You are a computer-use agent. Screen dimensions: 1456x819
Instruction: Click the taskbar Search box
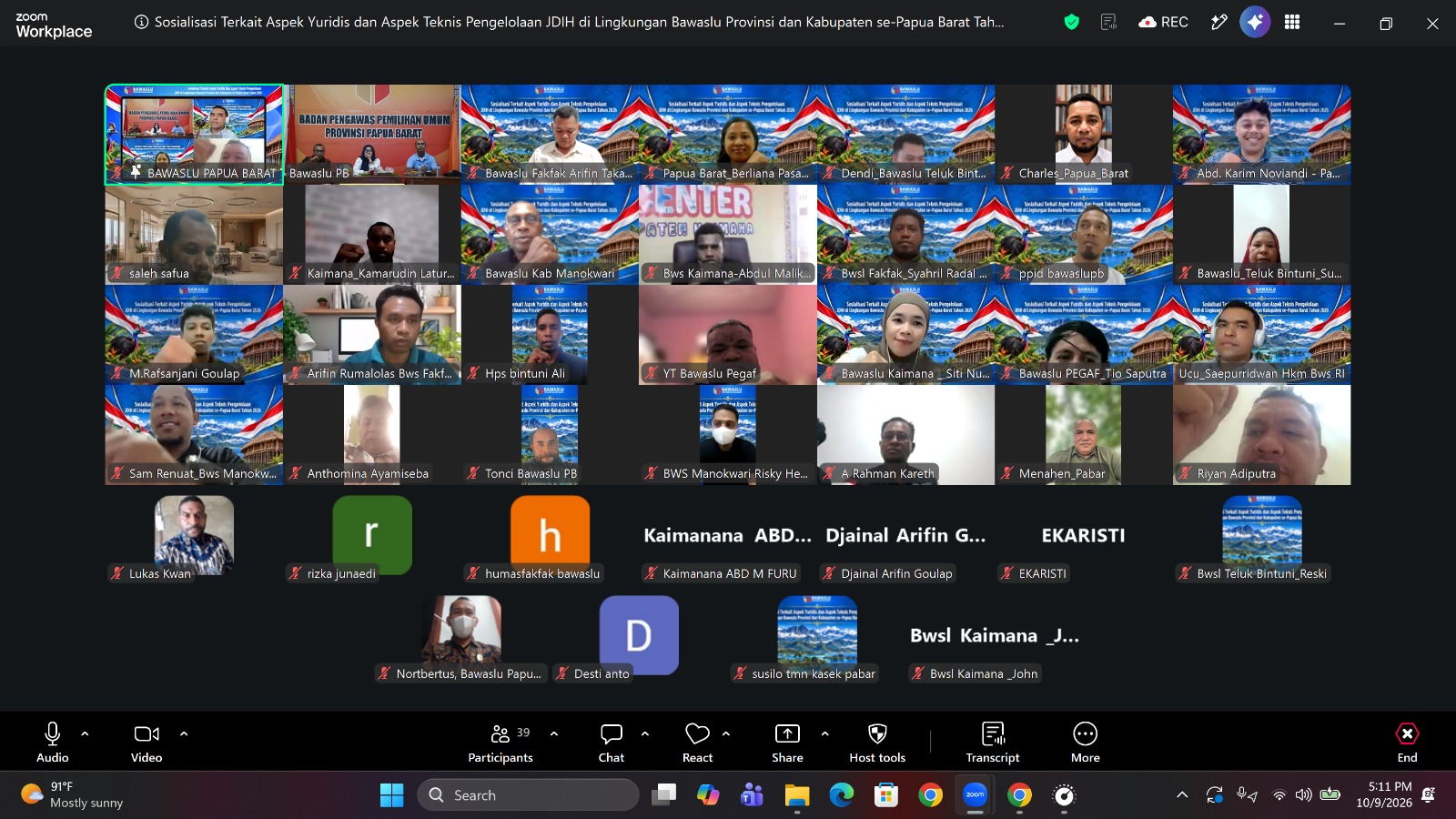click(x=528, y=795)
